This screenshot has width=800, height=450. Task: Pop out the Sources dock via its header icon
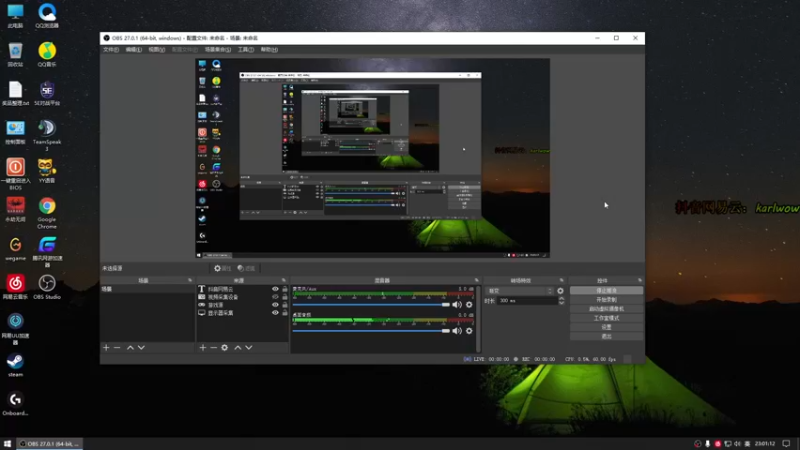[x=284, y=280]
